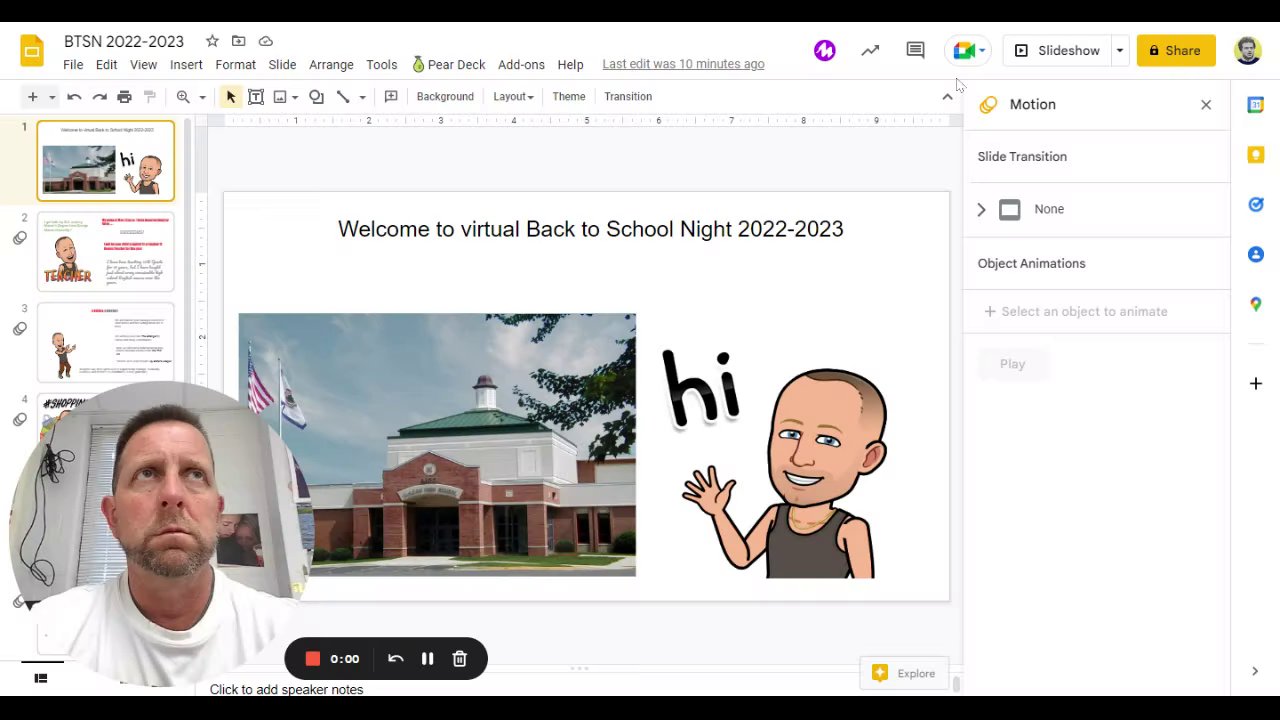Open the Arrange menu
This screenshot has height=720, width=1280.
pos(331,64)
